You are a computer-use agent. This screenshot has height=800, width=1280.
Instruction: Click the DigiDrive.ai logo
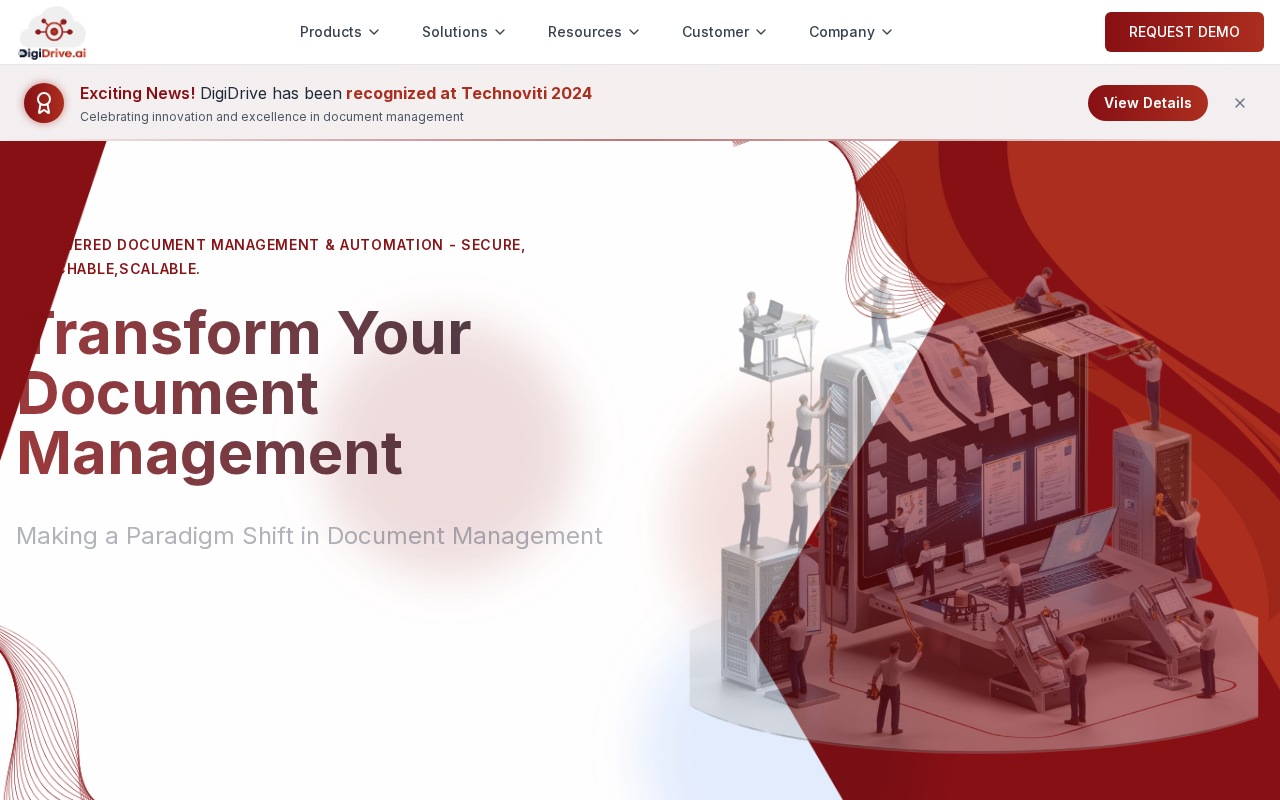pyautogui.click(x=52, y=33)
